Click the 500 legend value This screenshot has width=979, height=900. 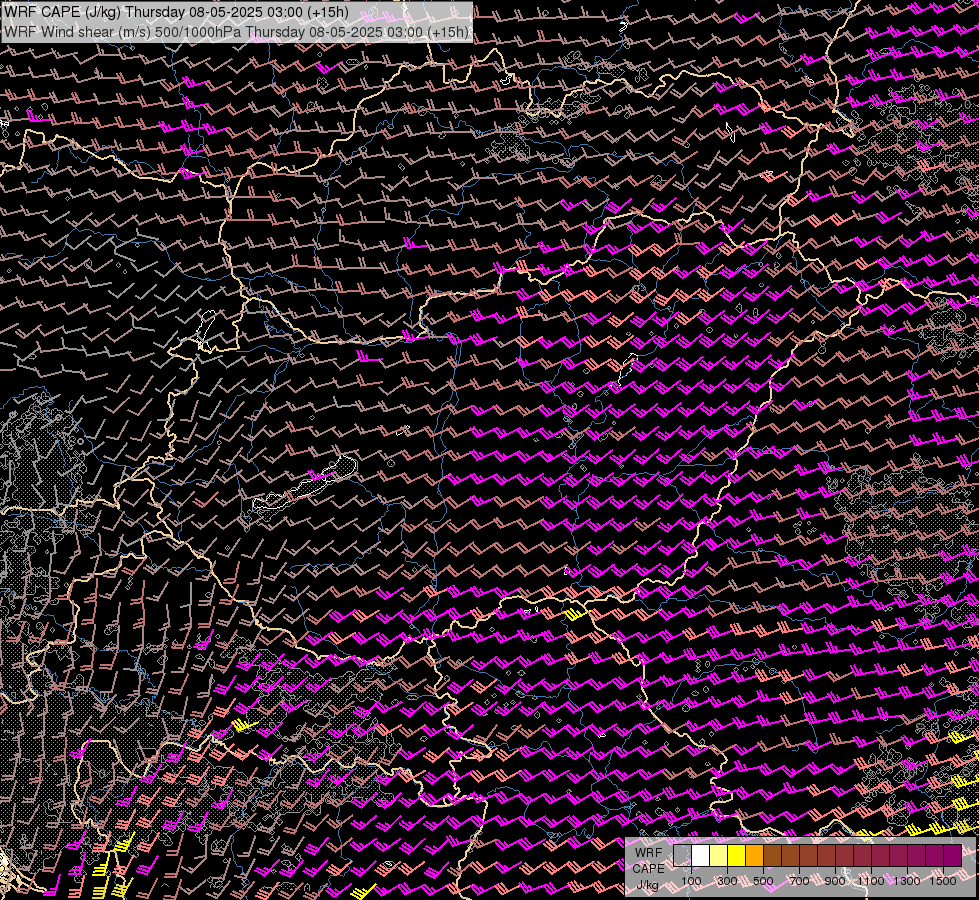tap(763, 881)
